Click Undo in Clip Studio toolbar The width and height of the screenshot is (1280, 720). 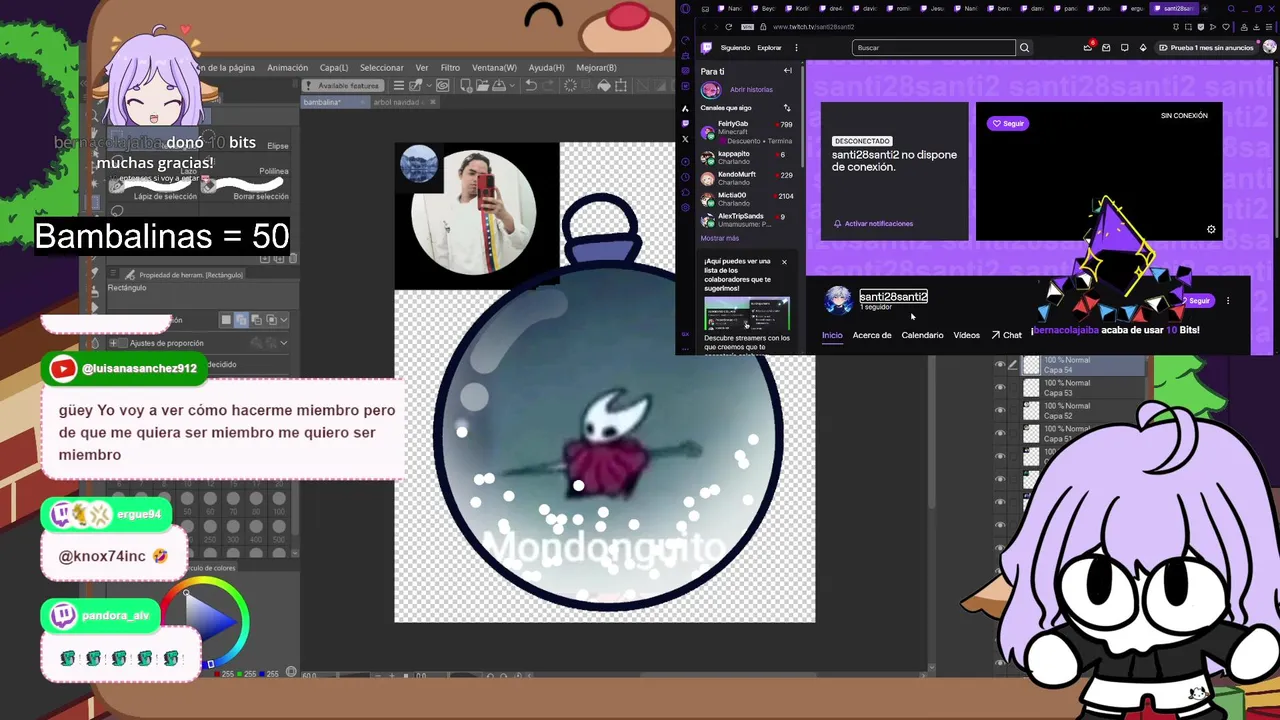coord(531,86)
